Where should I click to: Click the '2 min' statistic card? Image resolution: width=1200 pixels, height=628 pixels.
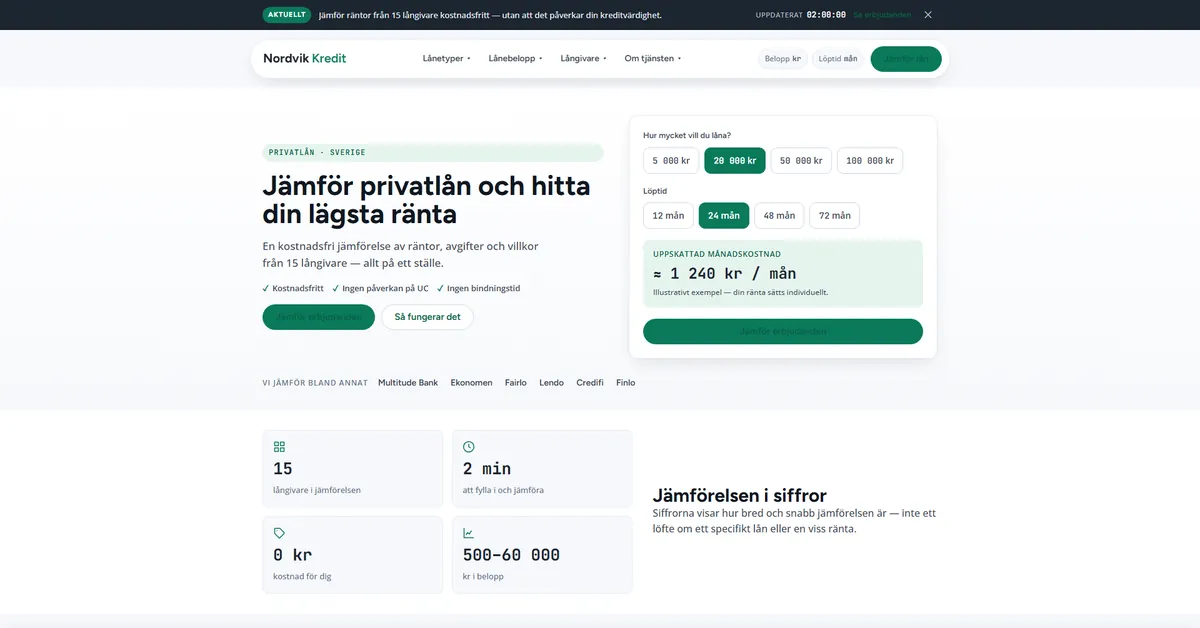coord(542,468)
